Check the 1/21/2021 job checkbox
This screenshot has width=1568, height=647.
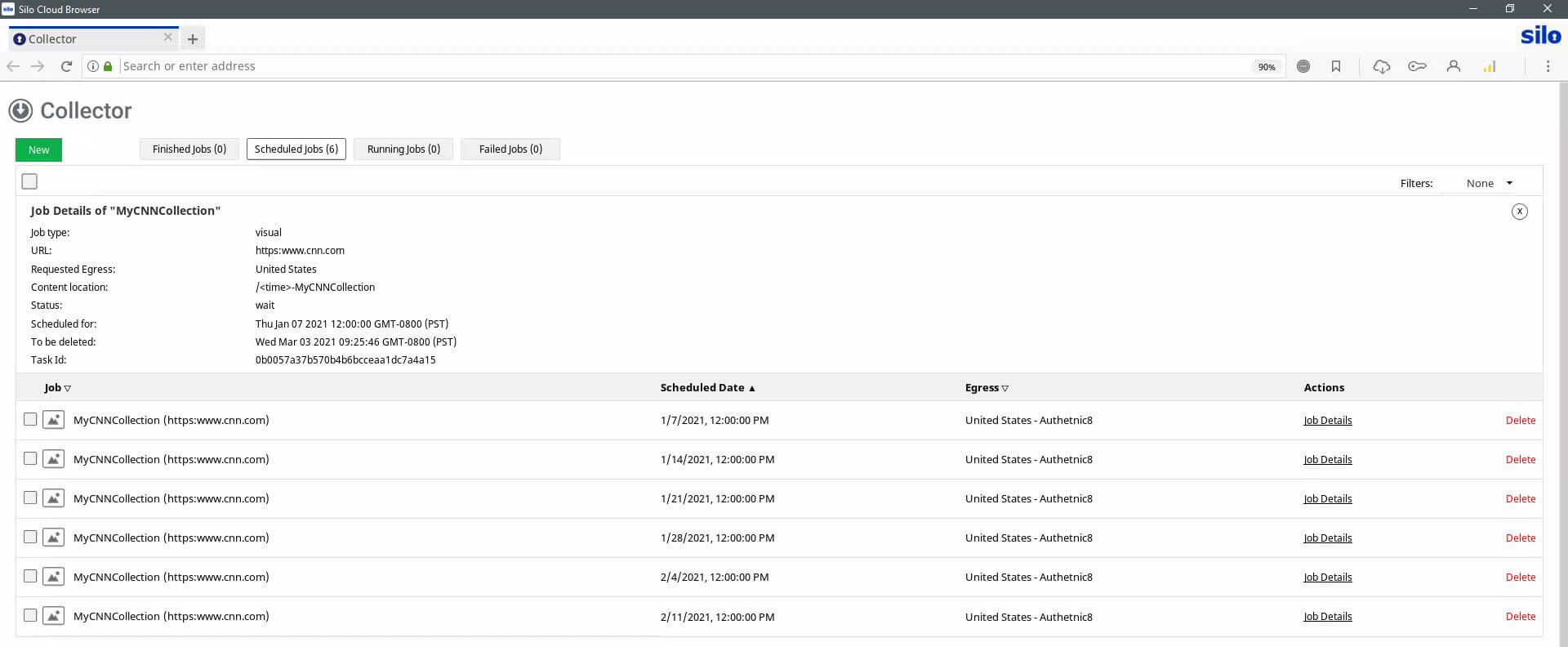[30, 498]
